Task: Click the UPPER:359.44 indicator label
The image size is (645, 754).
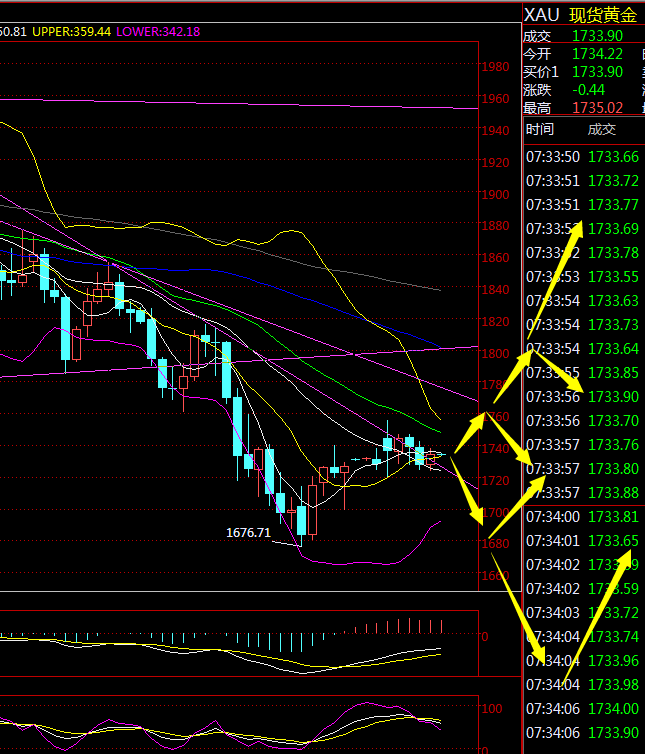Action: point(71,32)
